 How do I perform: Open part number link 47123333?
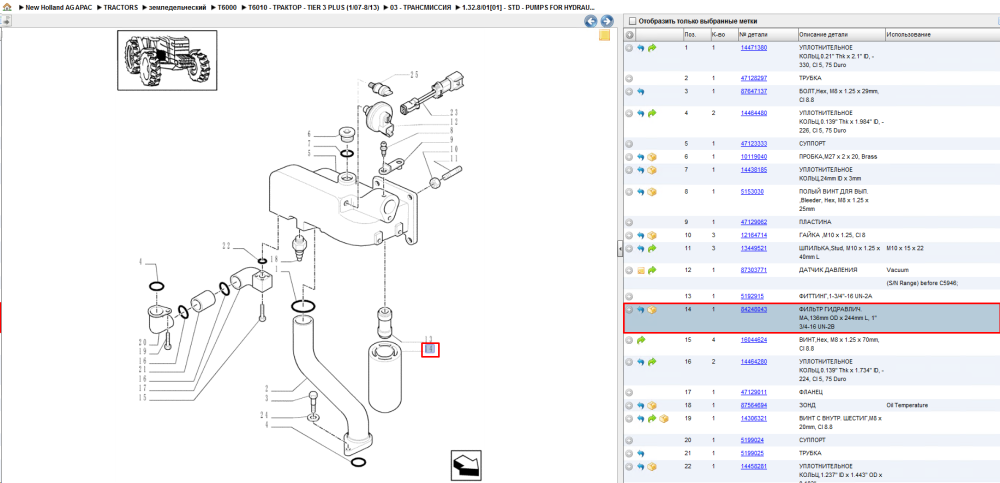[x=753, y=144]
